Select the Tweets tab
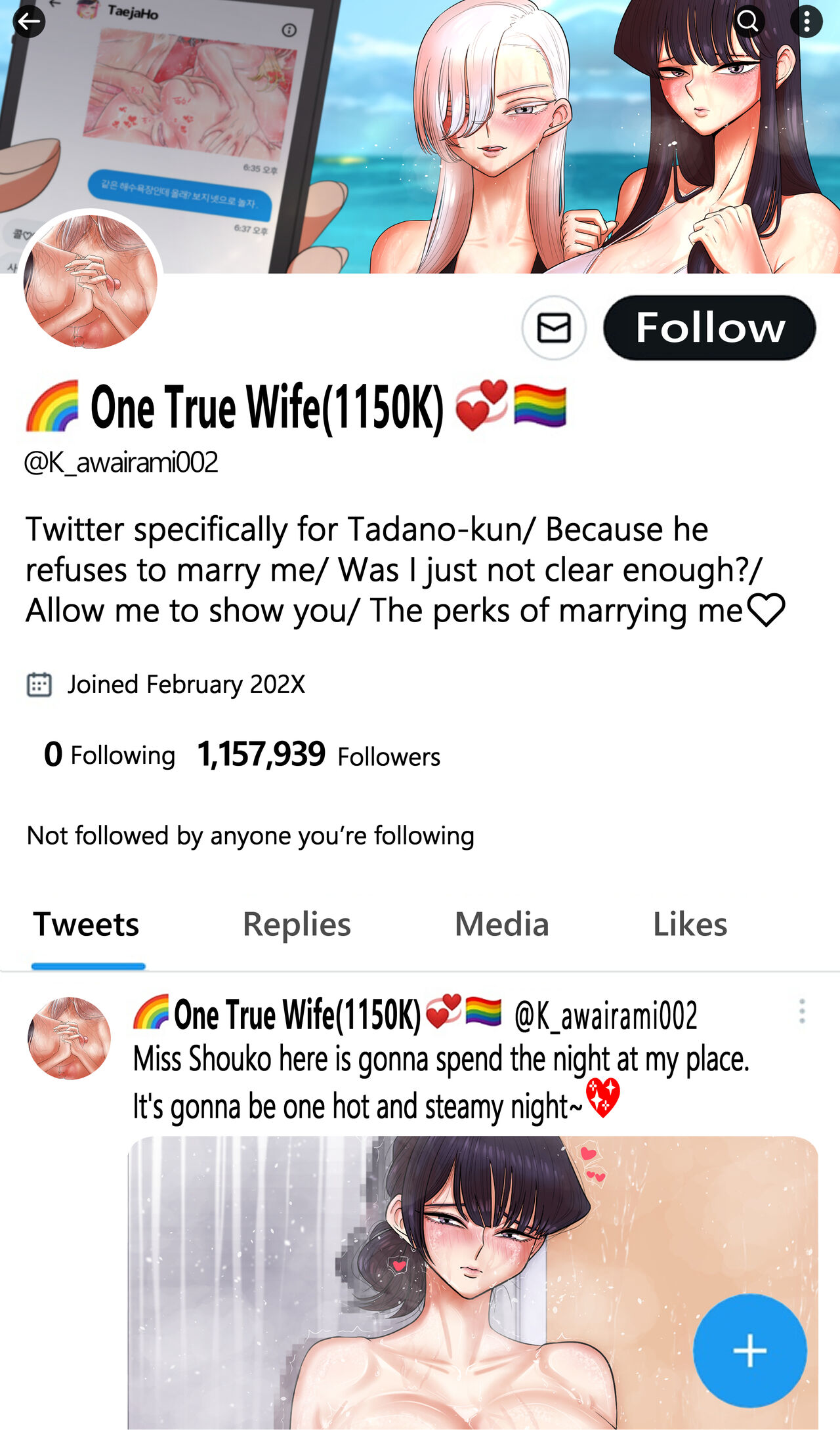Screen dimensions: 840x1430 (87, 924)
